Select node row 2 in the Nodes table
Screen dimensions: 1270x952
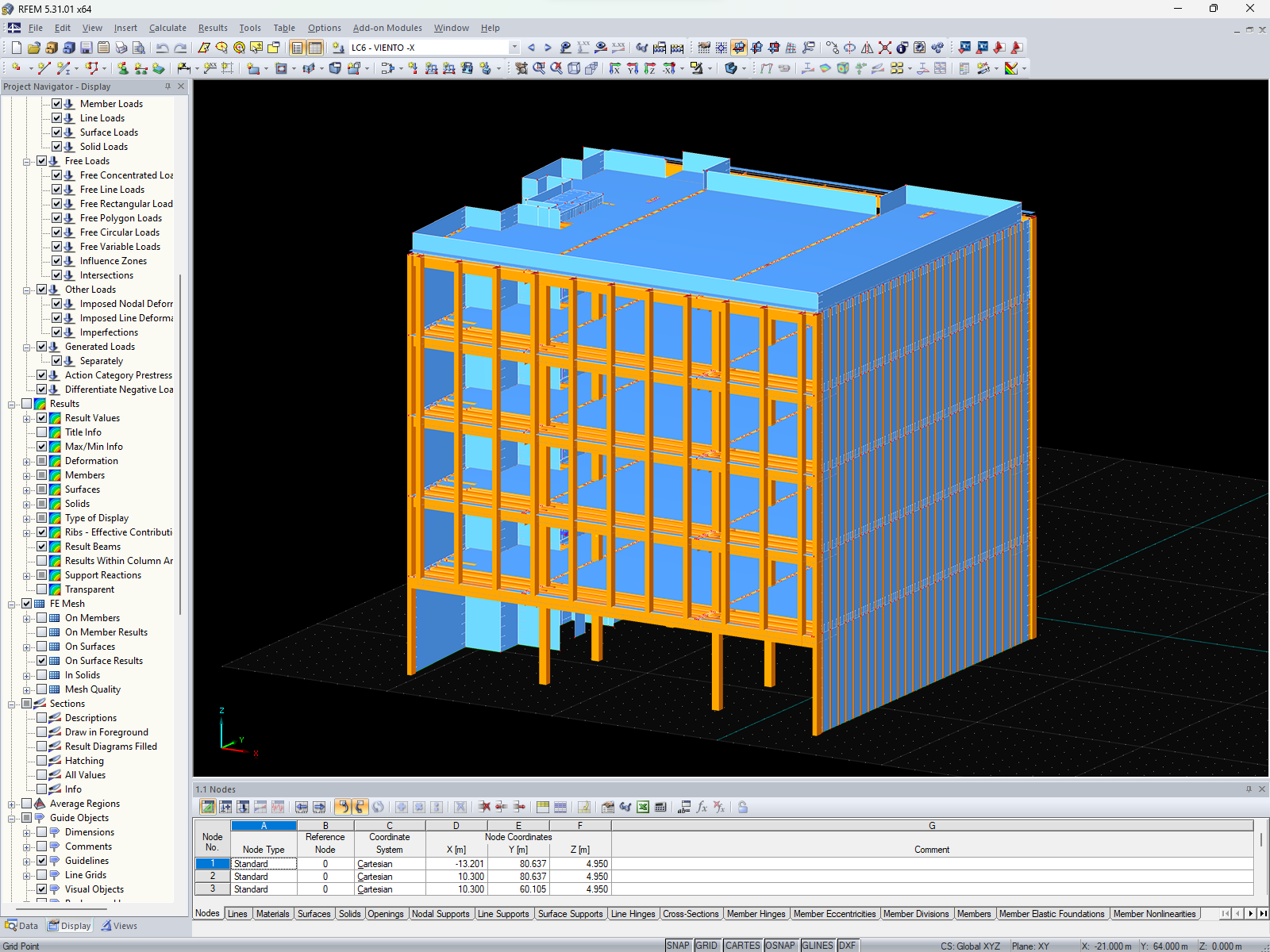[212, 876]
